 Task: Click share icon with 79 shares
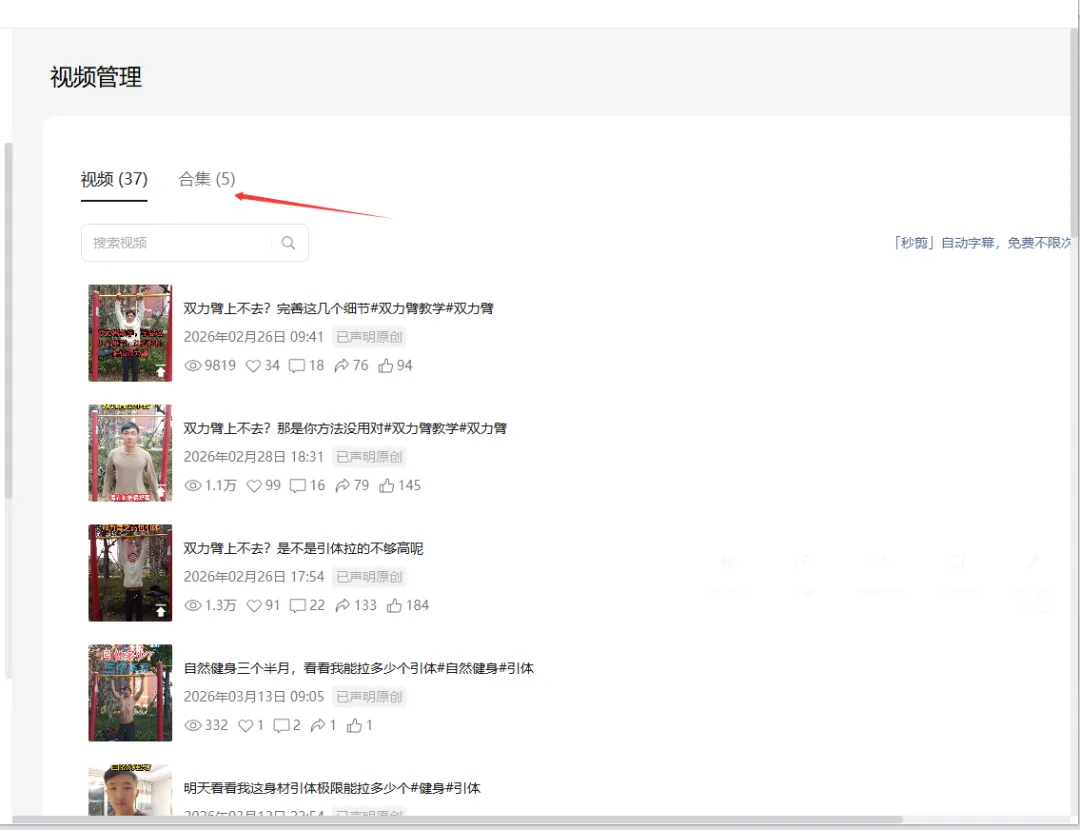342,486
